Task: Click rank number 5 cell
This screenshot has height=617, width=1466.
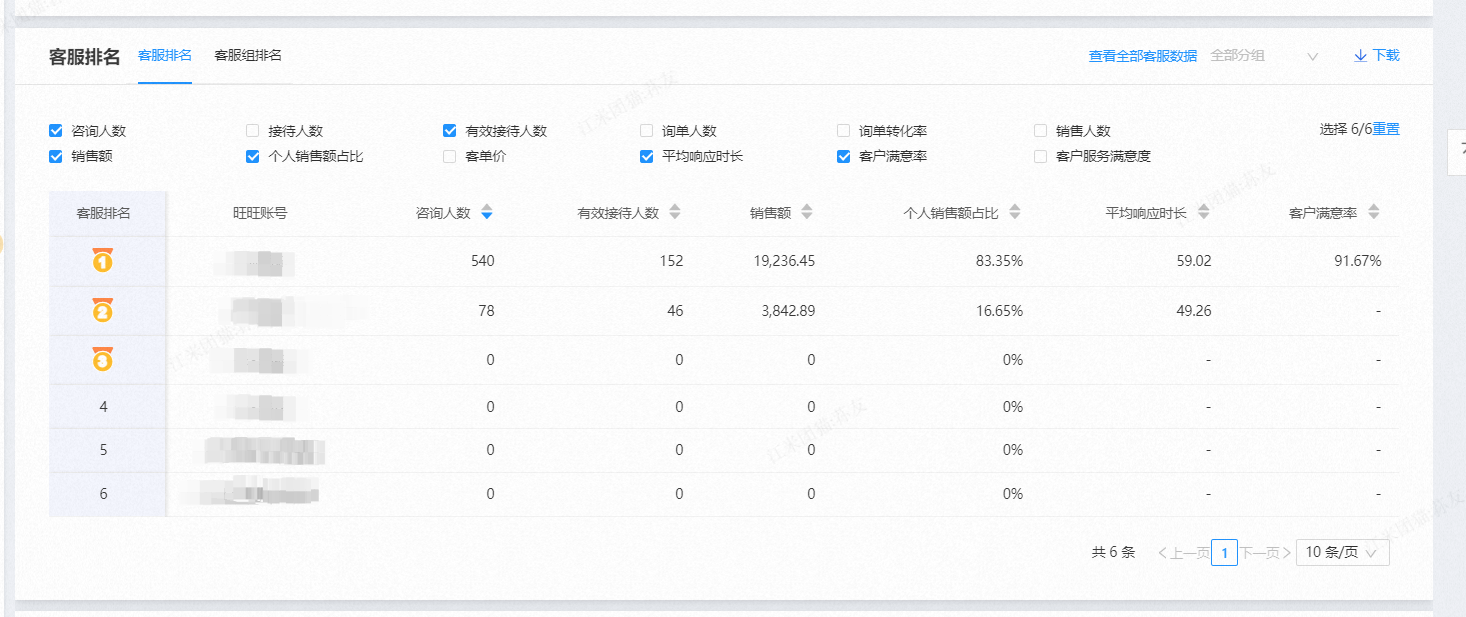Action: [x=104, y=450]
